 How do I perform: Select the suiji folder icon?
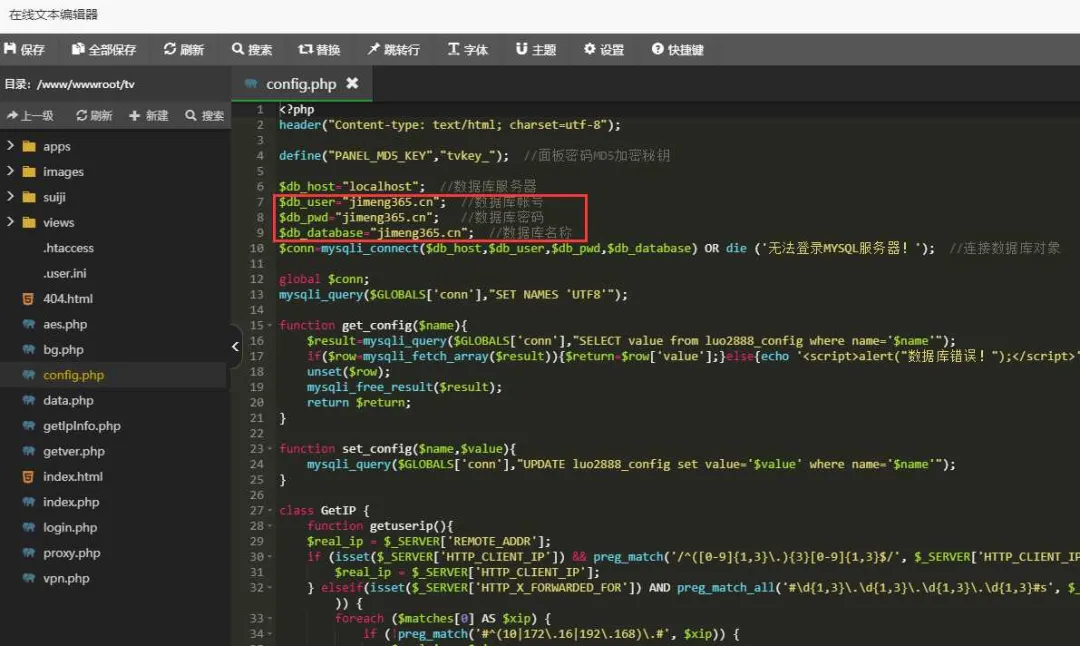point(29,197)
